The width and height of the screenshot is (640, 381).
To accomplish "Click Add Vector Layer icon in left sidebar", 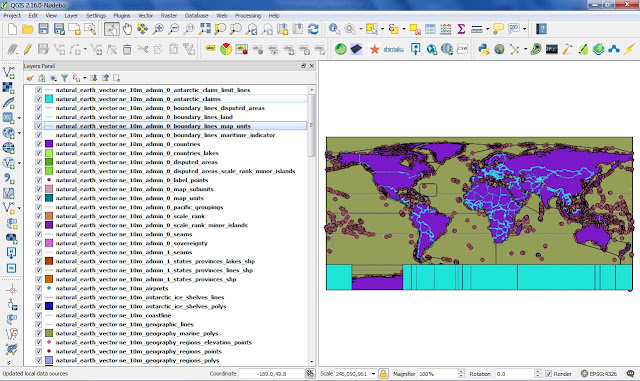I will [9, 73].
